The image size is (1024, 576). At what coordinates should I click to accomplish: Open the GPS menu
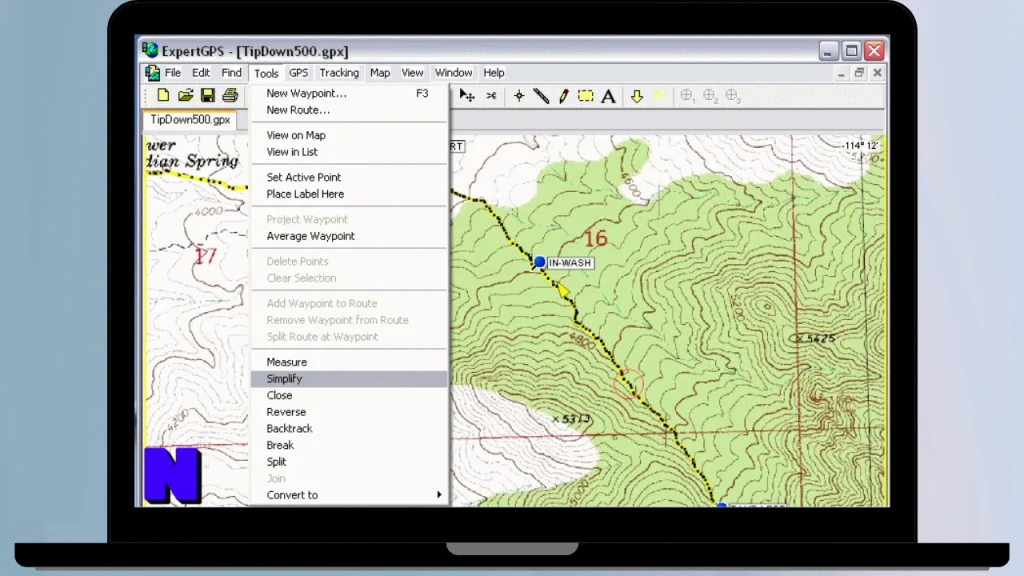[298, 72]
